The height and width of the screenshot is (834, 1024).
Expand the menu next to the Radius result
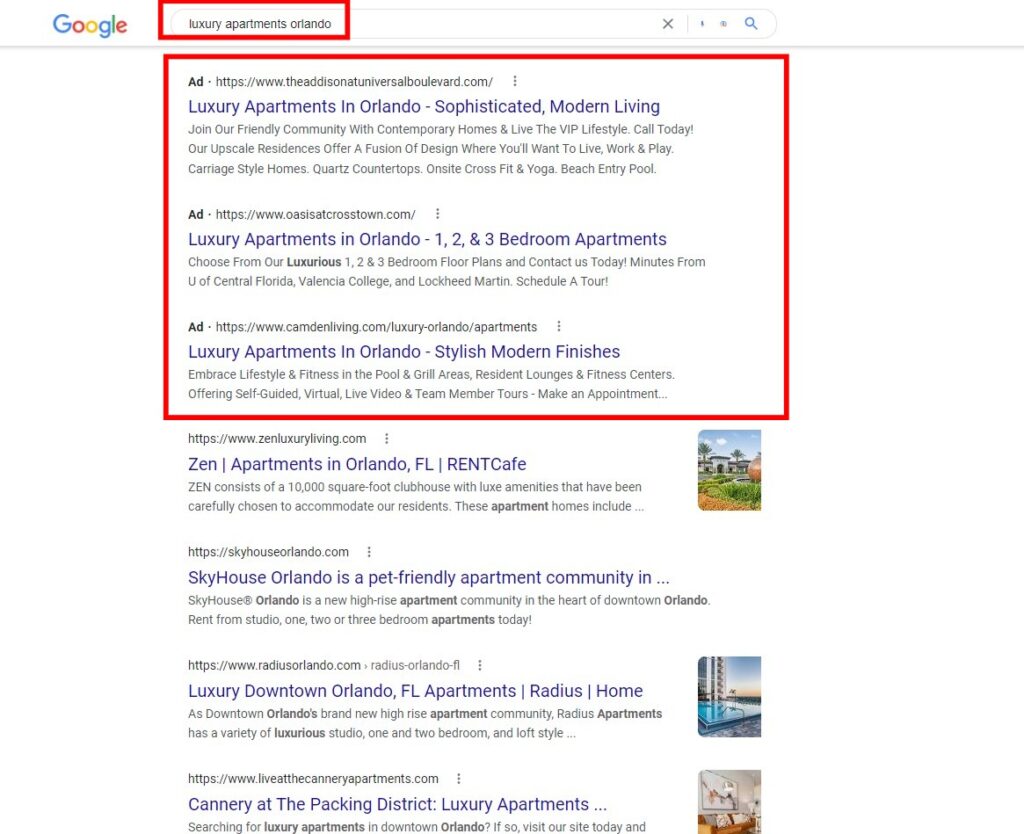pyautogui.click(x=480, y=664)
